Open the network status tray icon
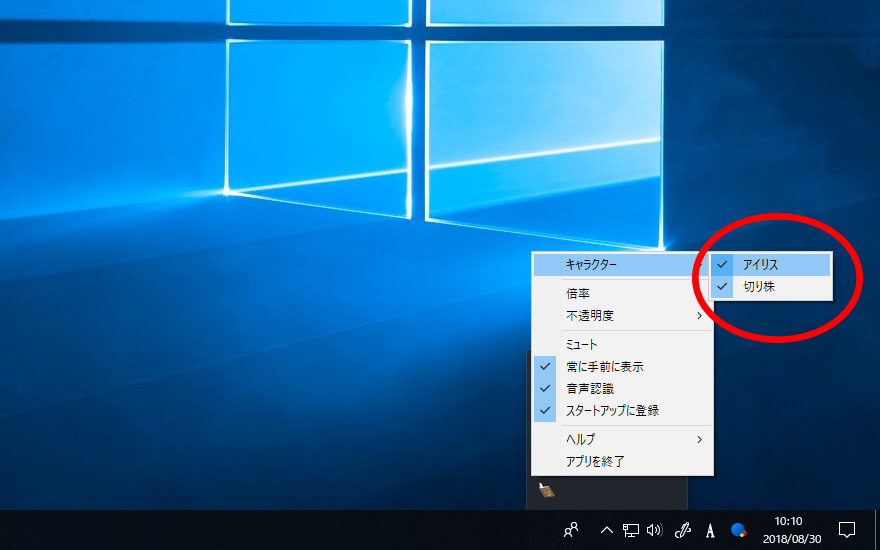 tap(630, 529)
